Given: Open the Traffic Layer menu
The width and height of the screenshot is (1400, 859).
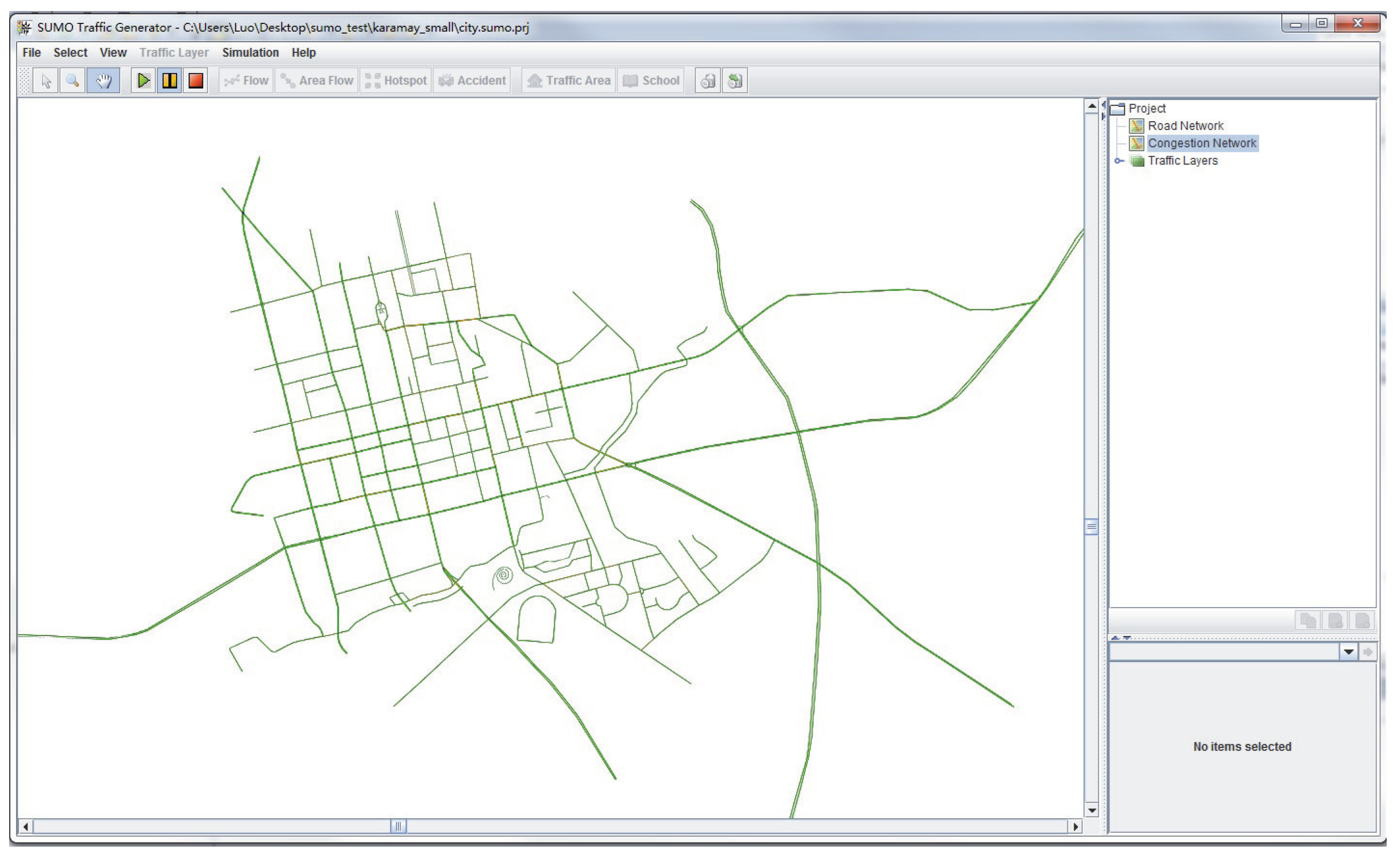Looking at the screenshot, I should [x=174, y=52].
